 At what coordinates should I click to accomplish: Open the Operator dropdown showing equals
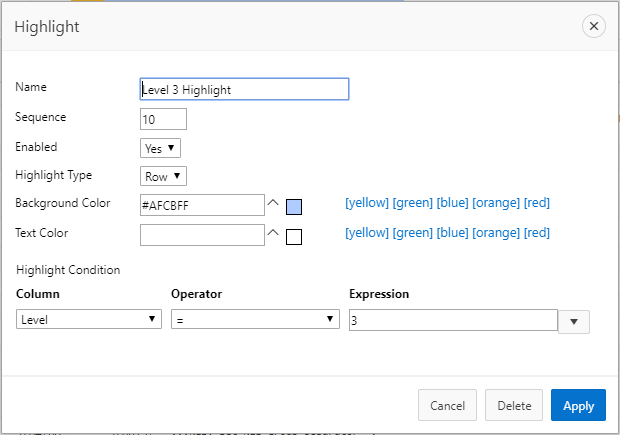click(255, 319)
